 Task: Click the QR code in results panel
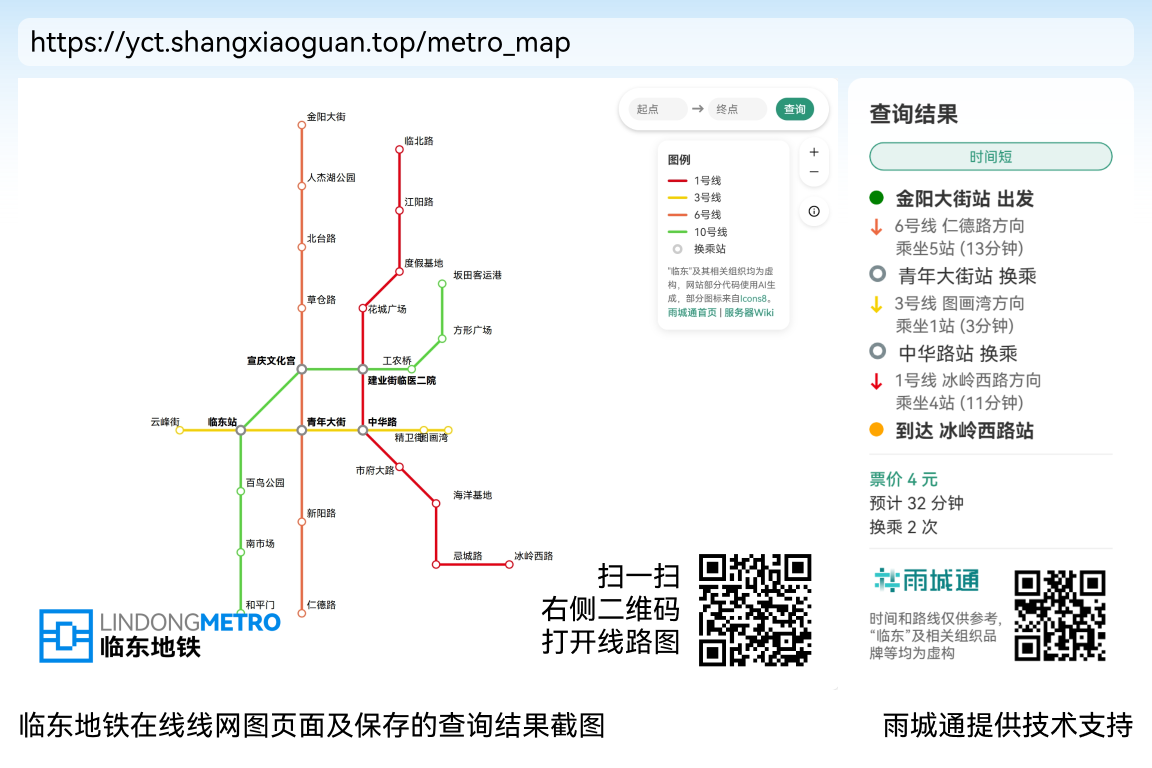[x=1060, y=616]
